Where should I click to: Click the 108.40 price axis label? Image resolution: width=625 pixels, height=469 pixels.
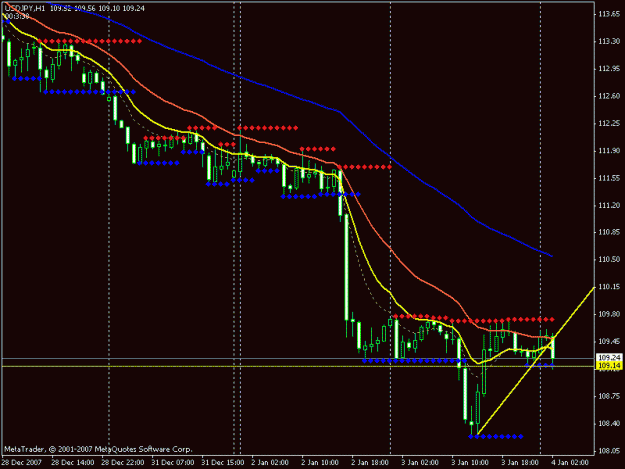pos(609,423)
